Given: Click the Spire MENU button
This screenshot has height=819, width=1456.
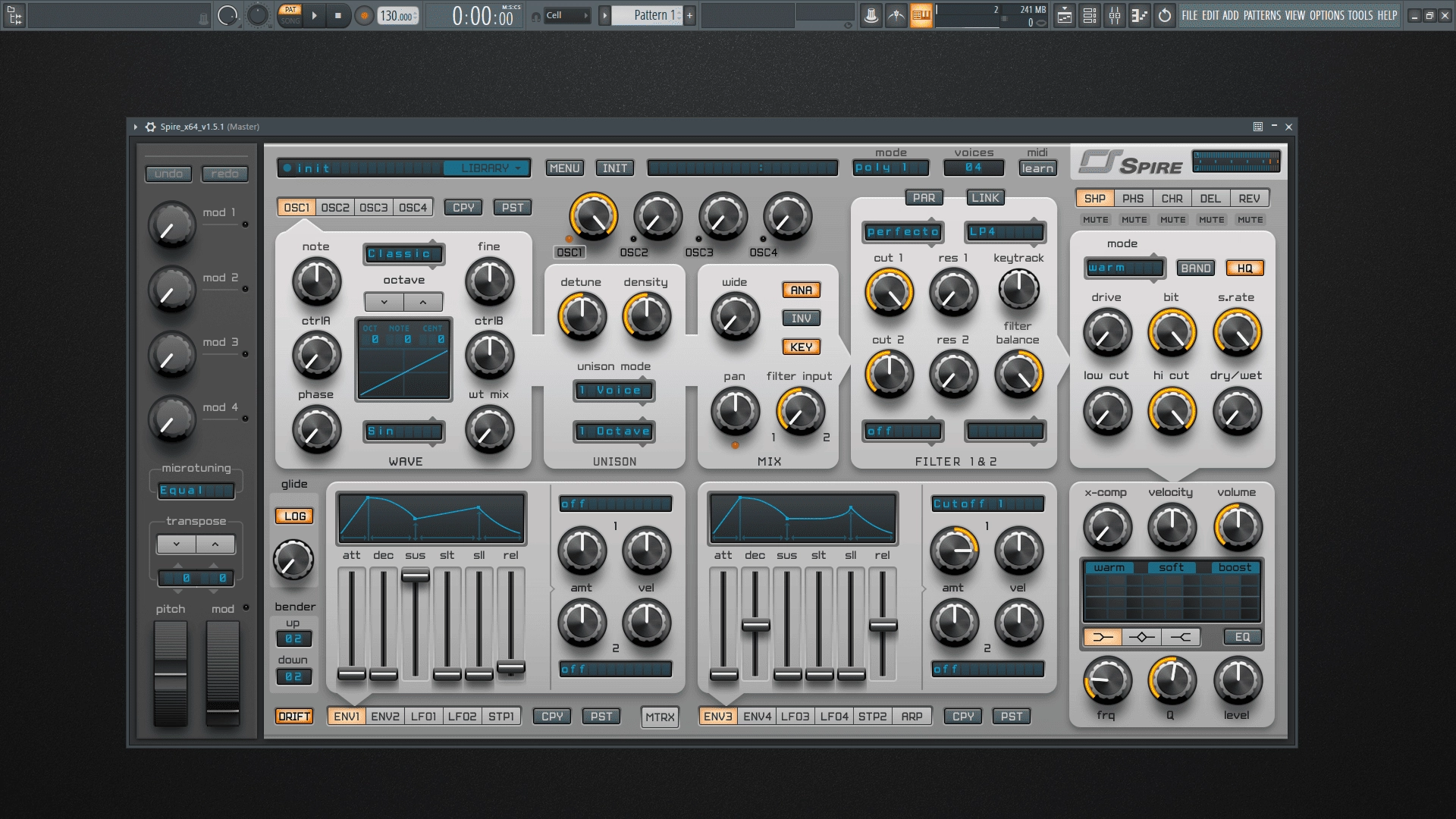Looking at the screenshot, I should pos(564,168).
